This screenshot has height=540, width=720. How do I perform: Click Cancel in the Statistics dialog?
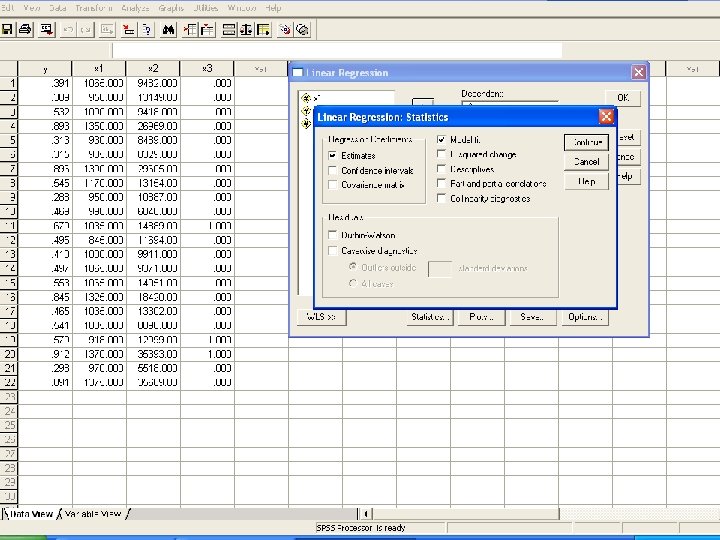click(586, 162)
